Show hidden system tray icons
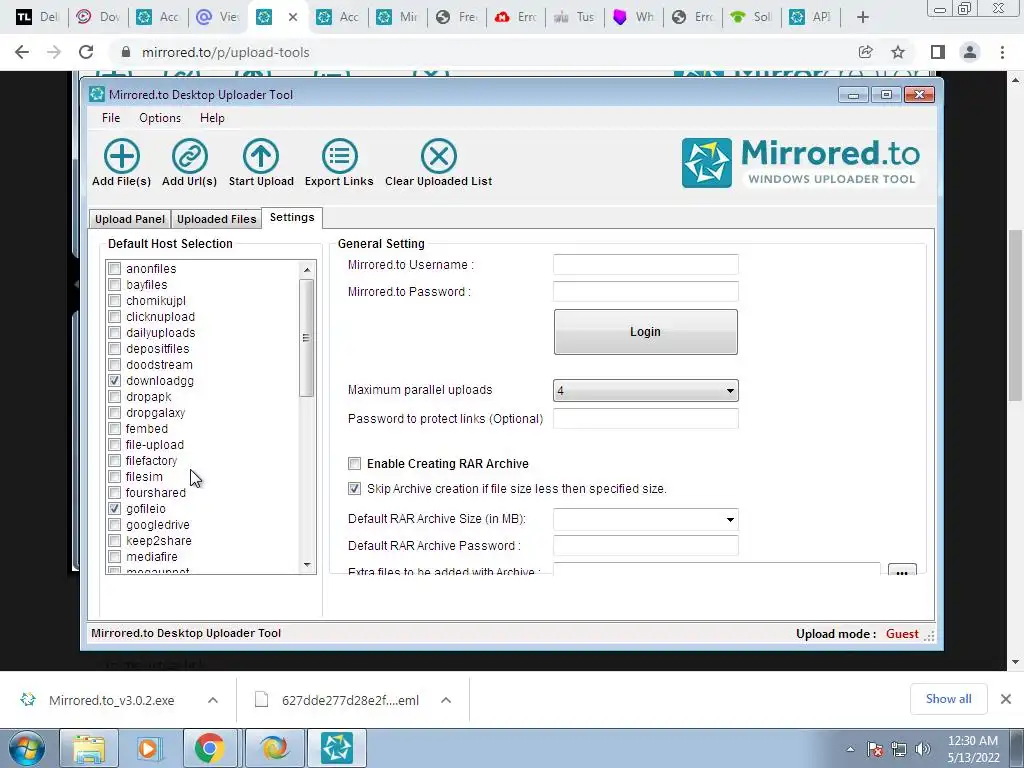The width and height of the screenshot is (1024, 768). pos(850,749)
